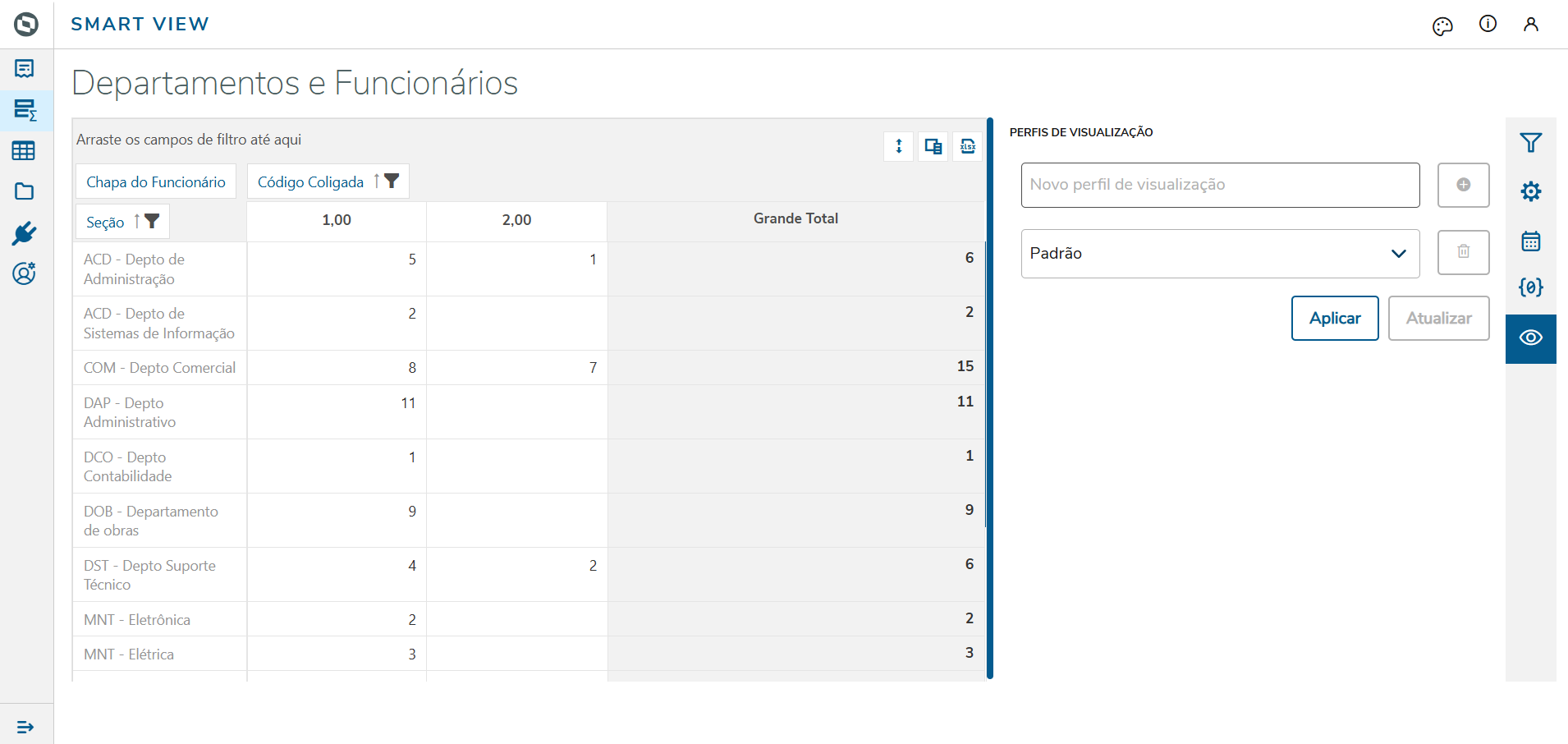The width and height of the screenshot is (1568, 744).
Task: Open the data grid icon in left sidebar
Action: (24, 151)
